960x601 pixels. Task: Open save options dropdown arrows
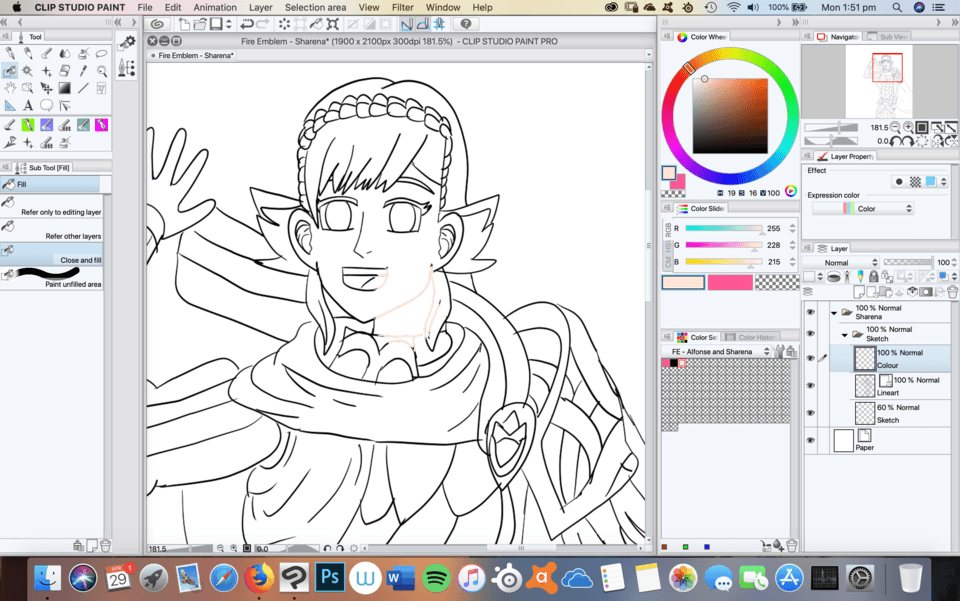229,24
